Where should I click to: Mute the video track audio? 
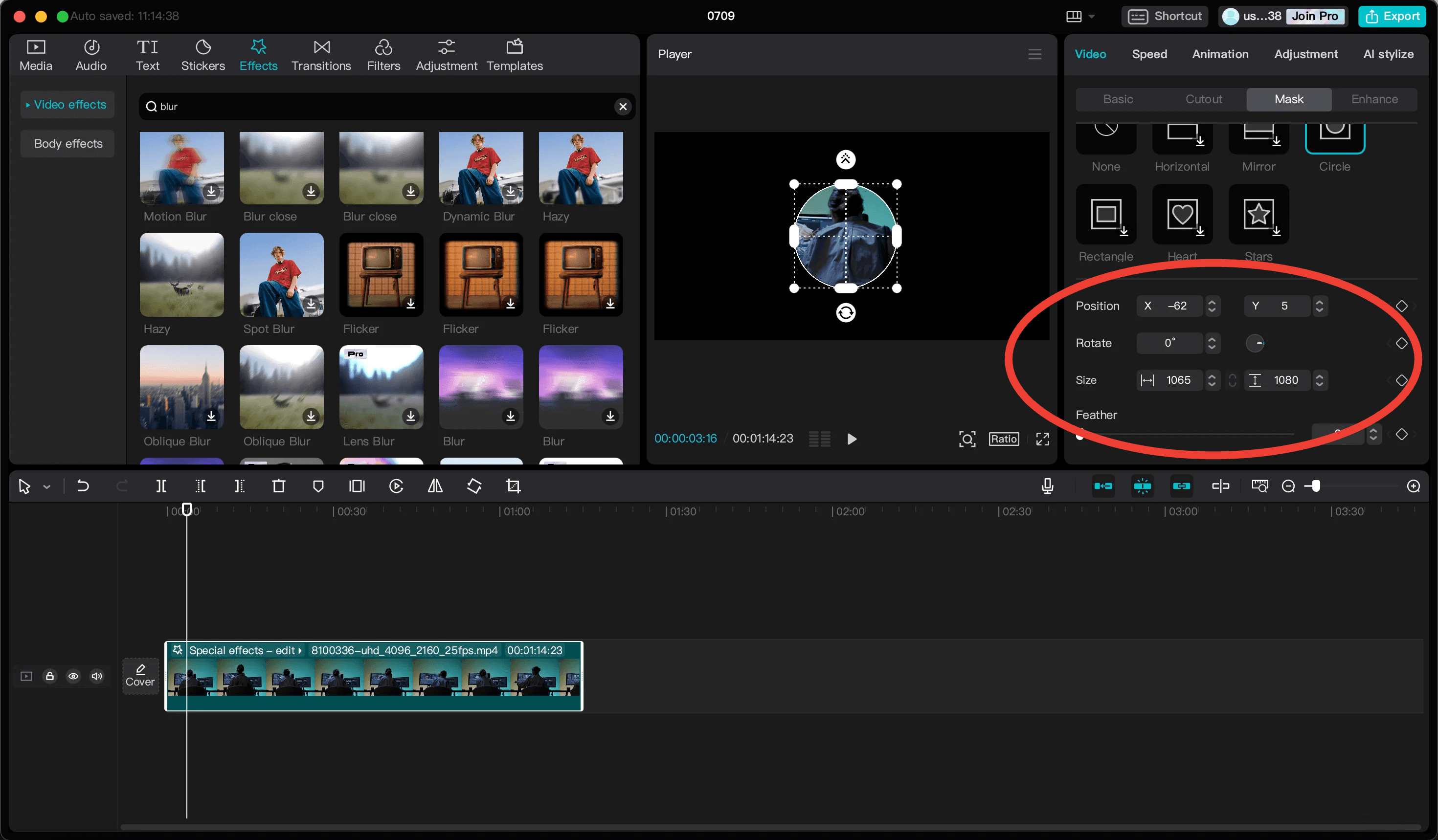point(96,676)
